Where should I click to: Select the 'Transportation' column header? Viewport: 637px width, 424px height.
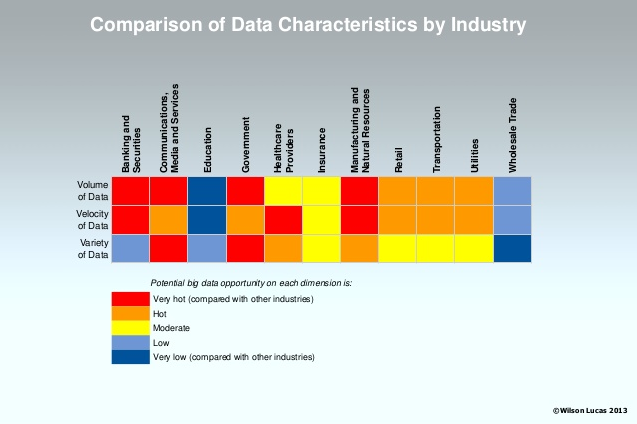pyautogui.click(x=437, y=148)
